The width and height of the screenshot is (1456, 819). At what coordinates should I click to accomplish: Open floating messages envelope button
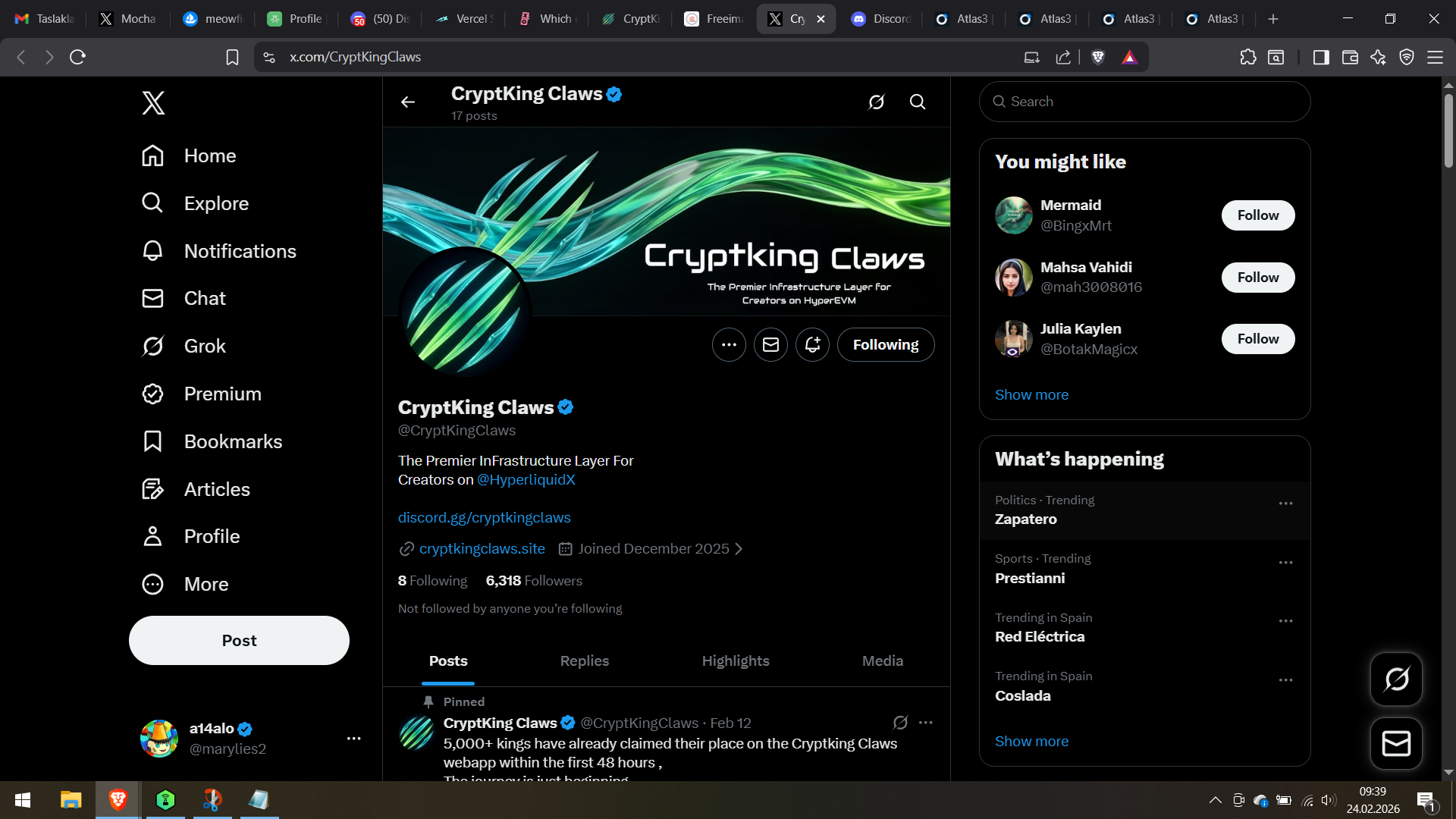(x=1396, y=743)
